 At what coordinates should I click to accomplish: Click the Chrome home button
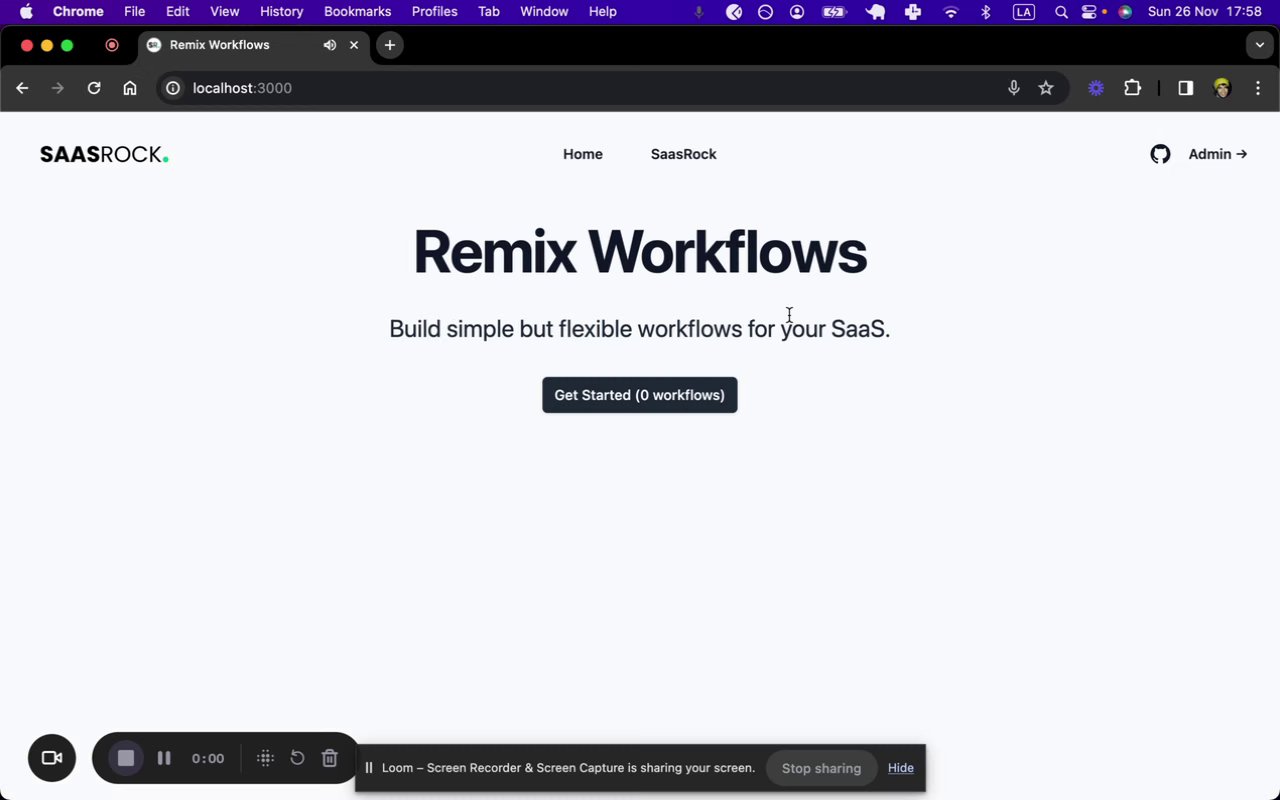[130, 88]
